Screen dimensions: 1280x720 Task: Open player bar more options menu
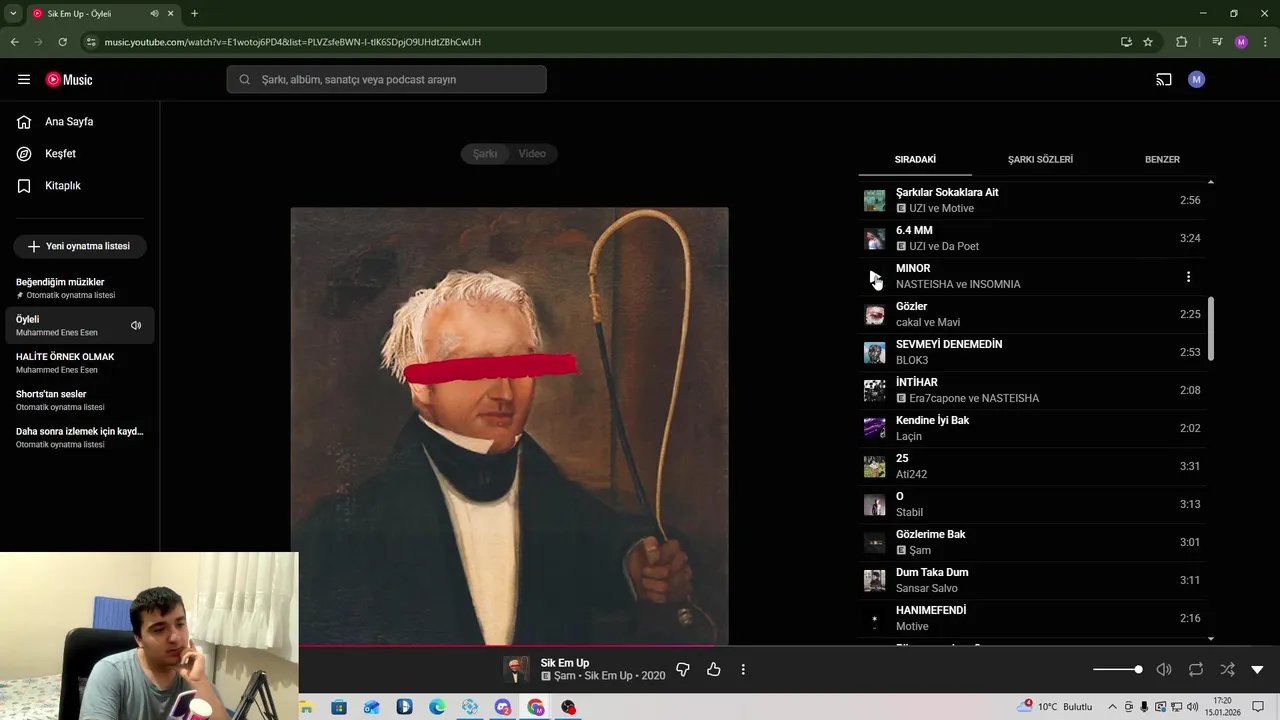pos(743,670)
